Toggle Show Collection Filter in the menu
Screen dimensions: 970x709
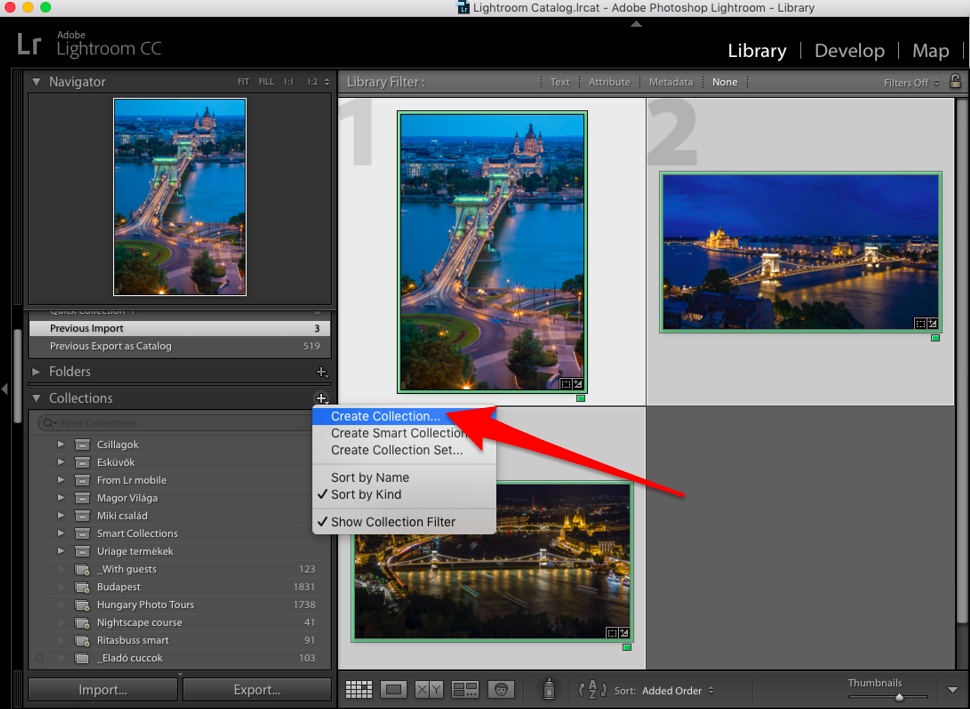(404, 522)
